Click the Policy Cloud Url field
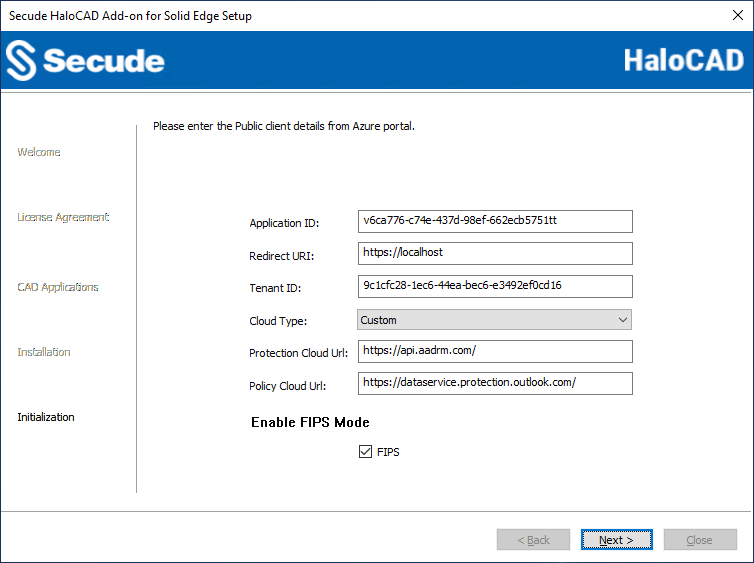 click(x=495, y=383)
